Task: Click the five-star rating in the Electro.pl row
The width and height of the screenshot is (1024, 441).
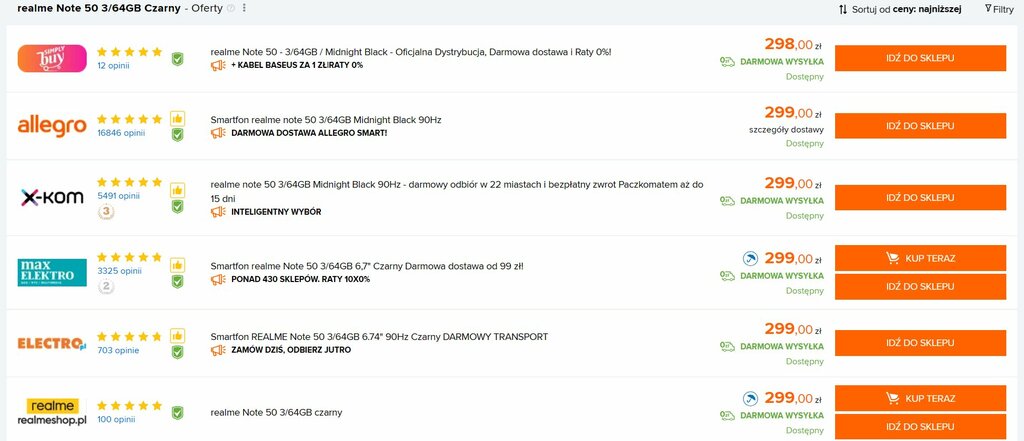Action: (x=129, y=336)
